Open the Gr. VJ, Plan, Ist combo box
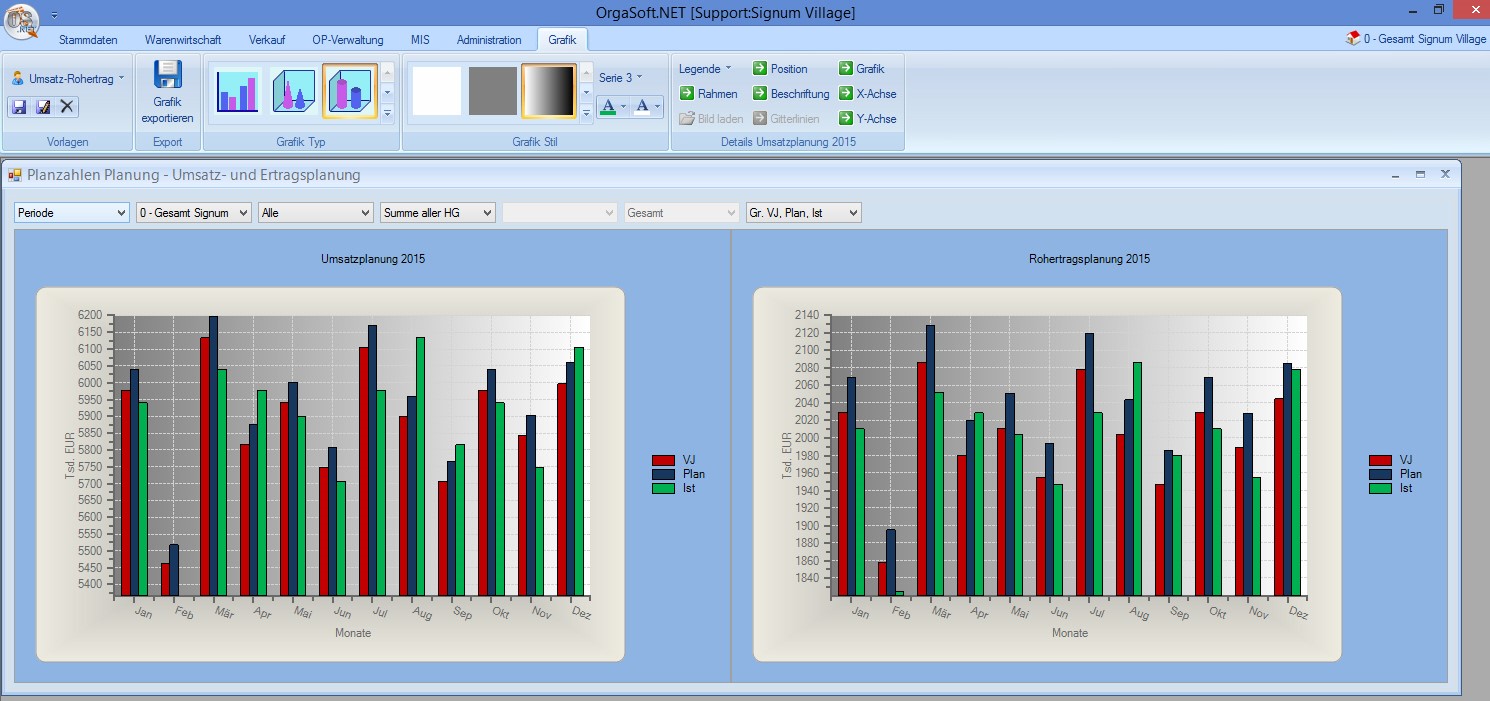The width and height of the screenshot is (1490, 701). point(804,213)
